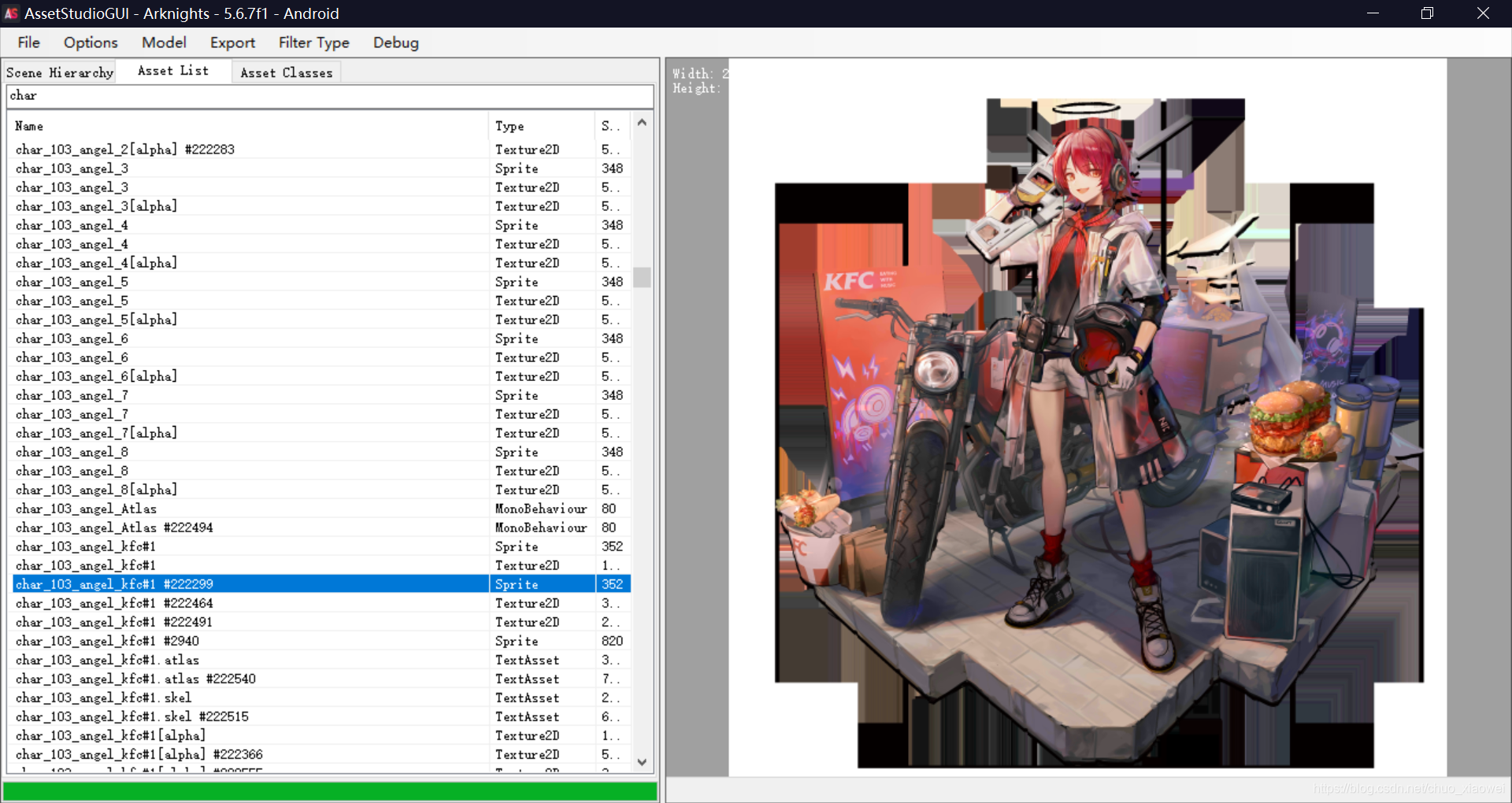Viewport: 1512px width, 803px height.
Task: Open the Options menu
Action: (x=91, y=43)
